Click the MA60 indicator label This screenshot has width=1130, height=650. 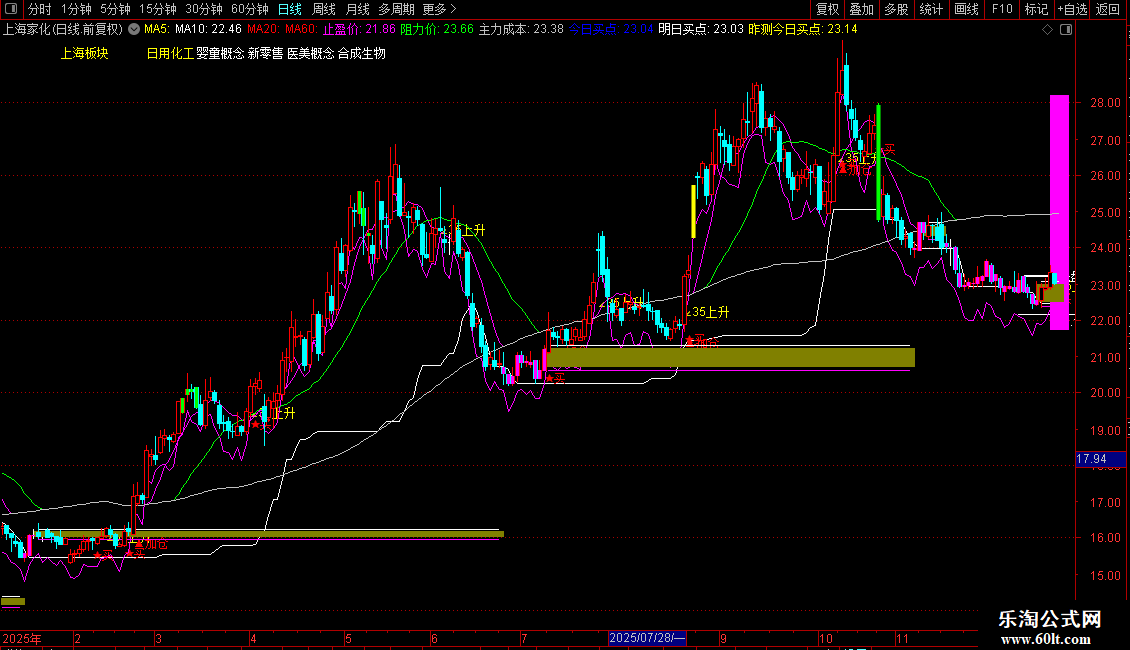301,30
